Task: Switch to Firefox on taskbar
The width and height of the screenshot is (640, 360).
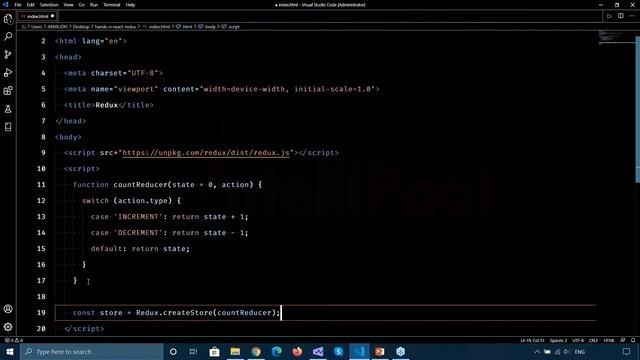Action: pyautogui.click(x=297, y=352)
